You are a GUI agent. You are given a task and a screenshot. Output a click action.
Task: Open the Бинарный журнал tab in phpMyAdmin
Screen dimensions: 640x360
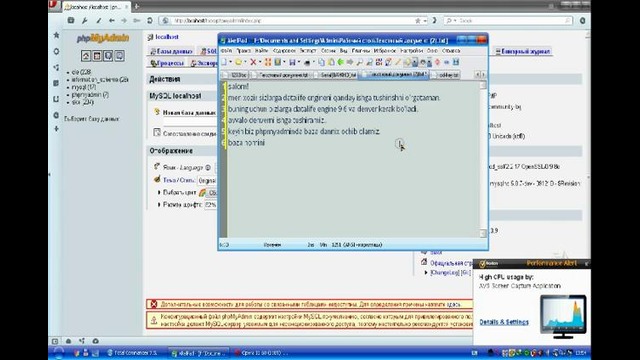tap(523, 51)
